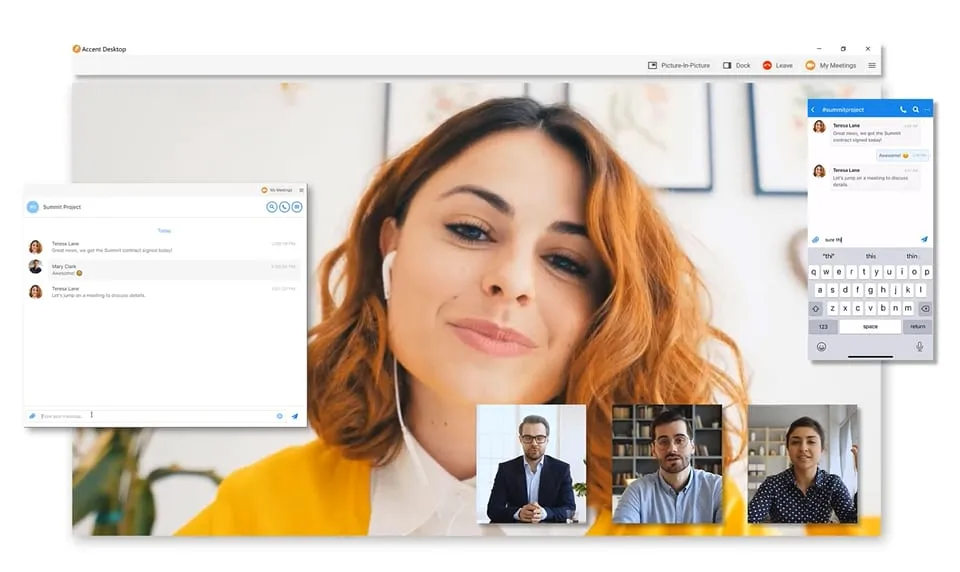Tap the m key on mobile keyboard

click(x=908, y=309)
